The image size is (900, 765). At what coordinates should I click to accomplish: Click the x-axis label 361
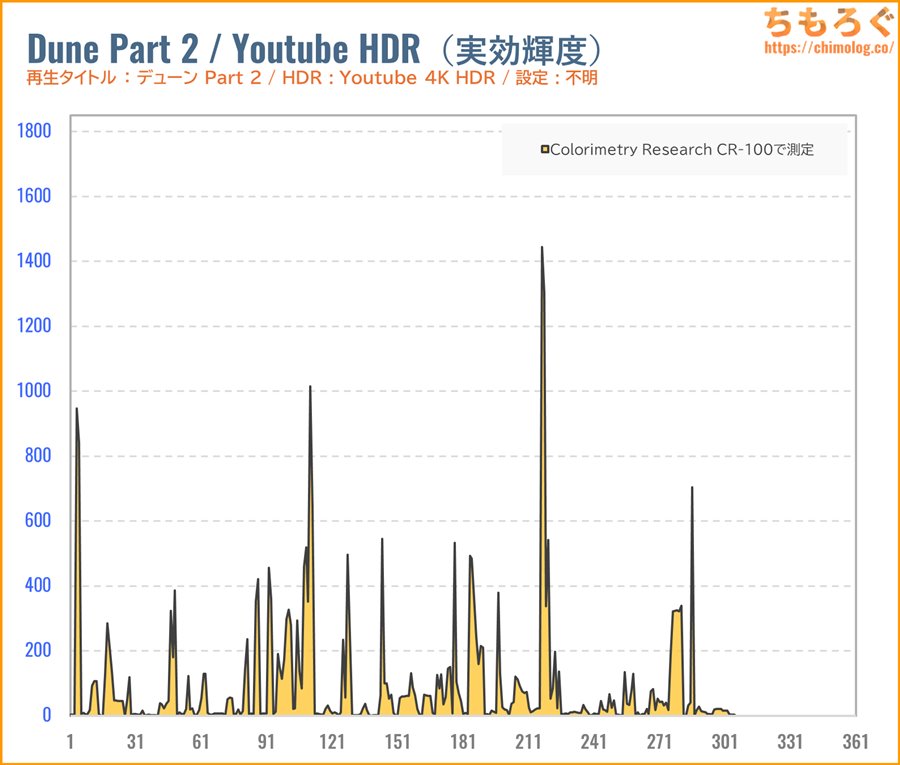click(x=855, y=741)
